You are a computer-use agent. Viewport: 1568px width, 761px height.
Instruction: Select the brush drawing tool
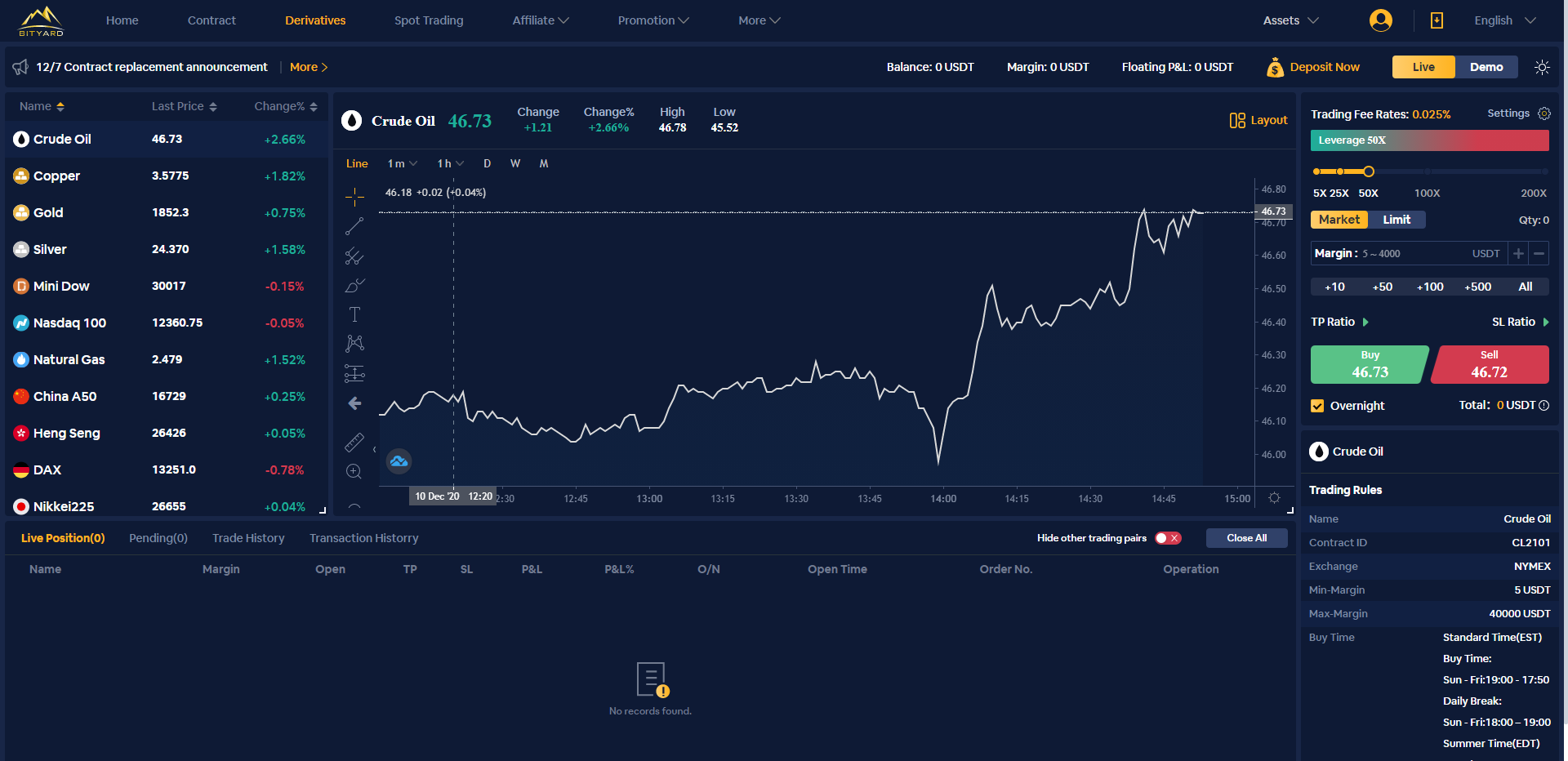(x=354, y=286)
